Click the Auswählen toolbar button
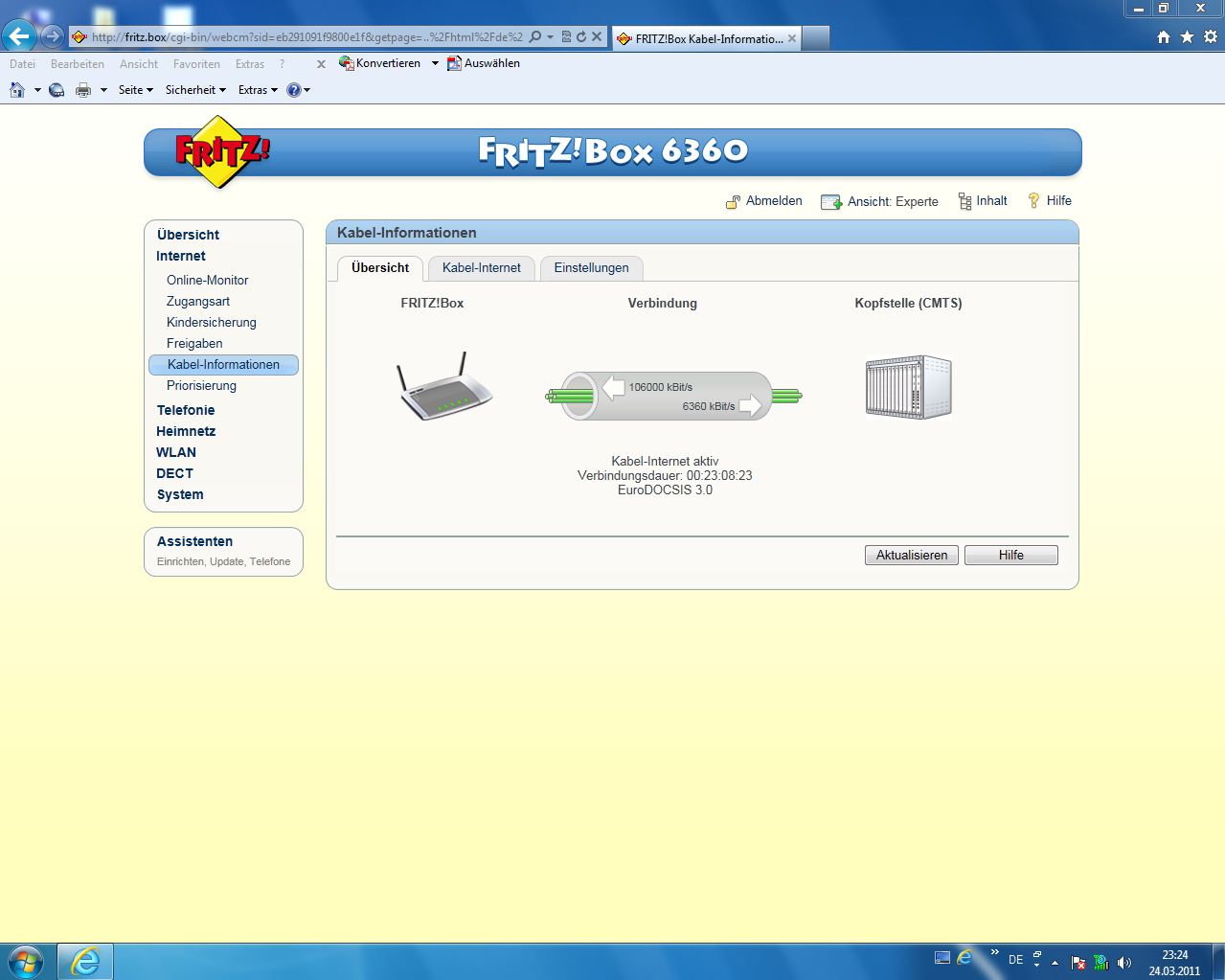Screen dimensions: 1225x980 (484, 63)
